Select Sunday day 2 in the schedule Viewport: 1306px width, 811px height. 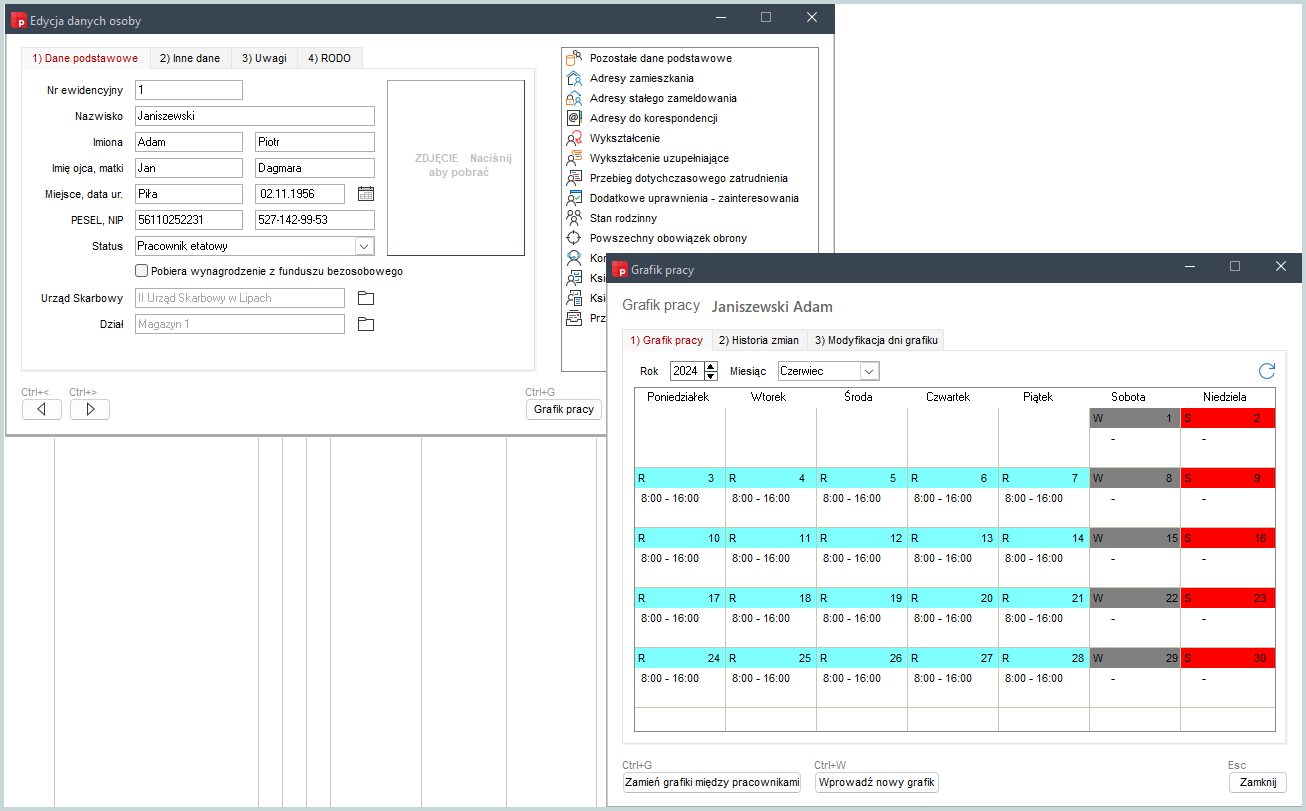(x=1228, y=418)
